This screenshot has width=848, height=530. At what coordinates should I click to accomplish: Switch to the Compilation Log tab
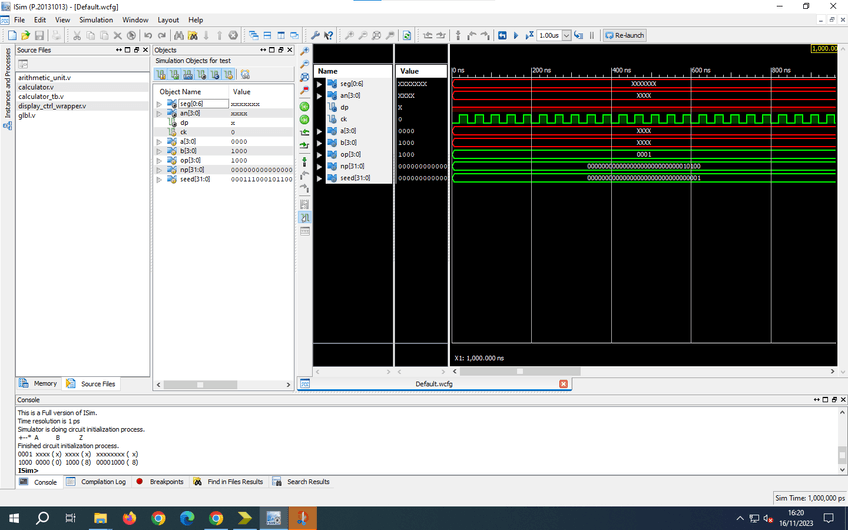103,482
